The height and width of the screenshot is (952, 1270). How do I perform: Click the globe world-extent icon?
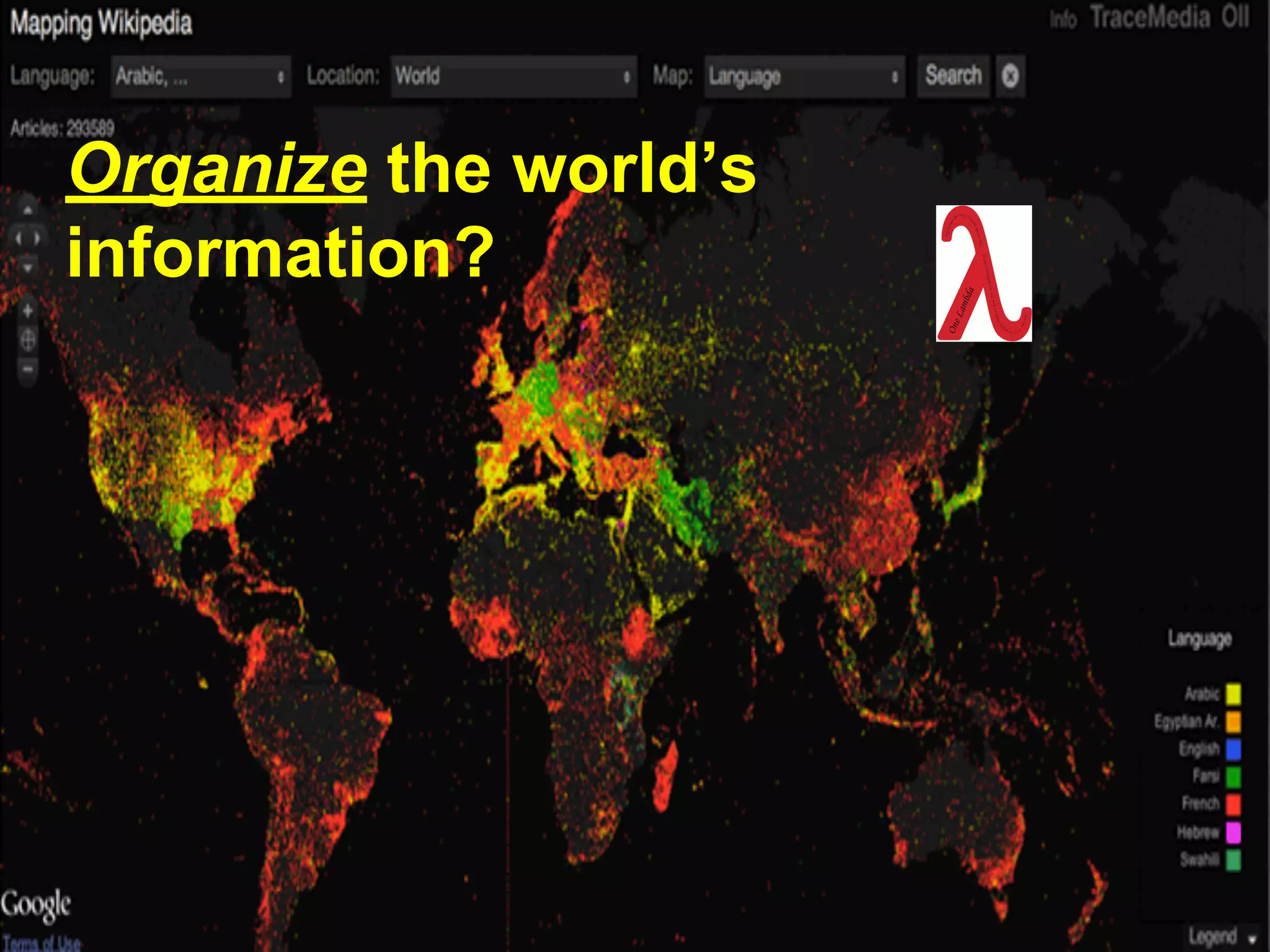[x=28, y=340]
